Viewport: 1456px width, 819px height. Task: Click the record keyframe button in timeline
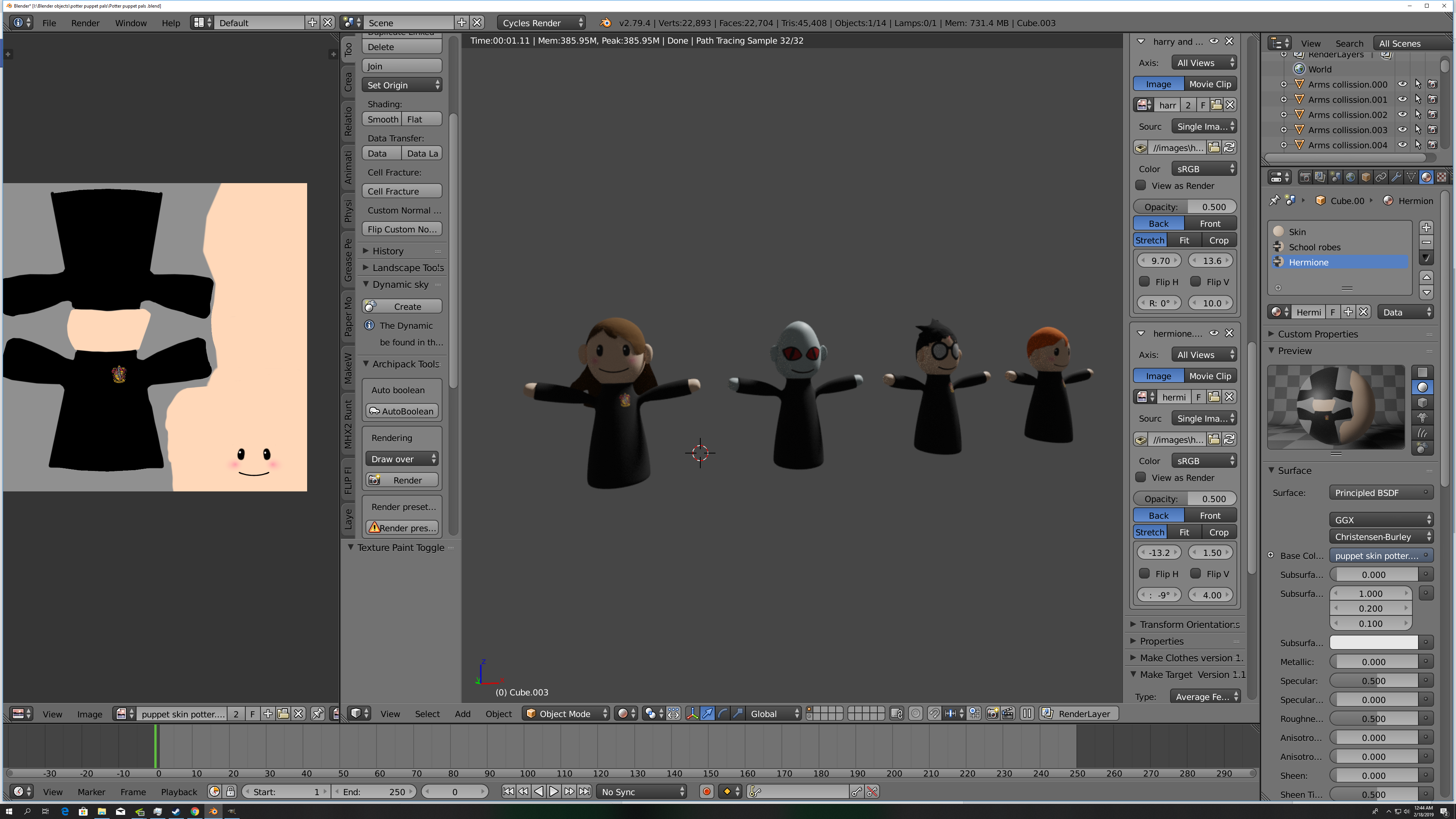point(706,792)
